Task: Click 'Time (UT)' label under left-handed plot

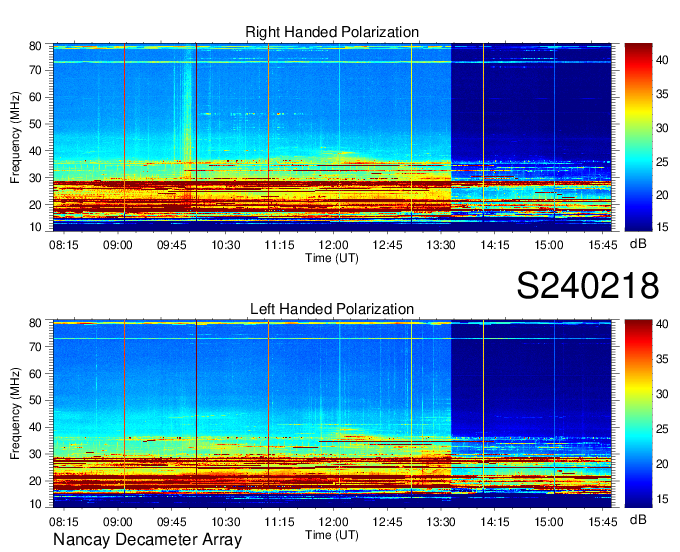Action: coord(332,535)
